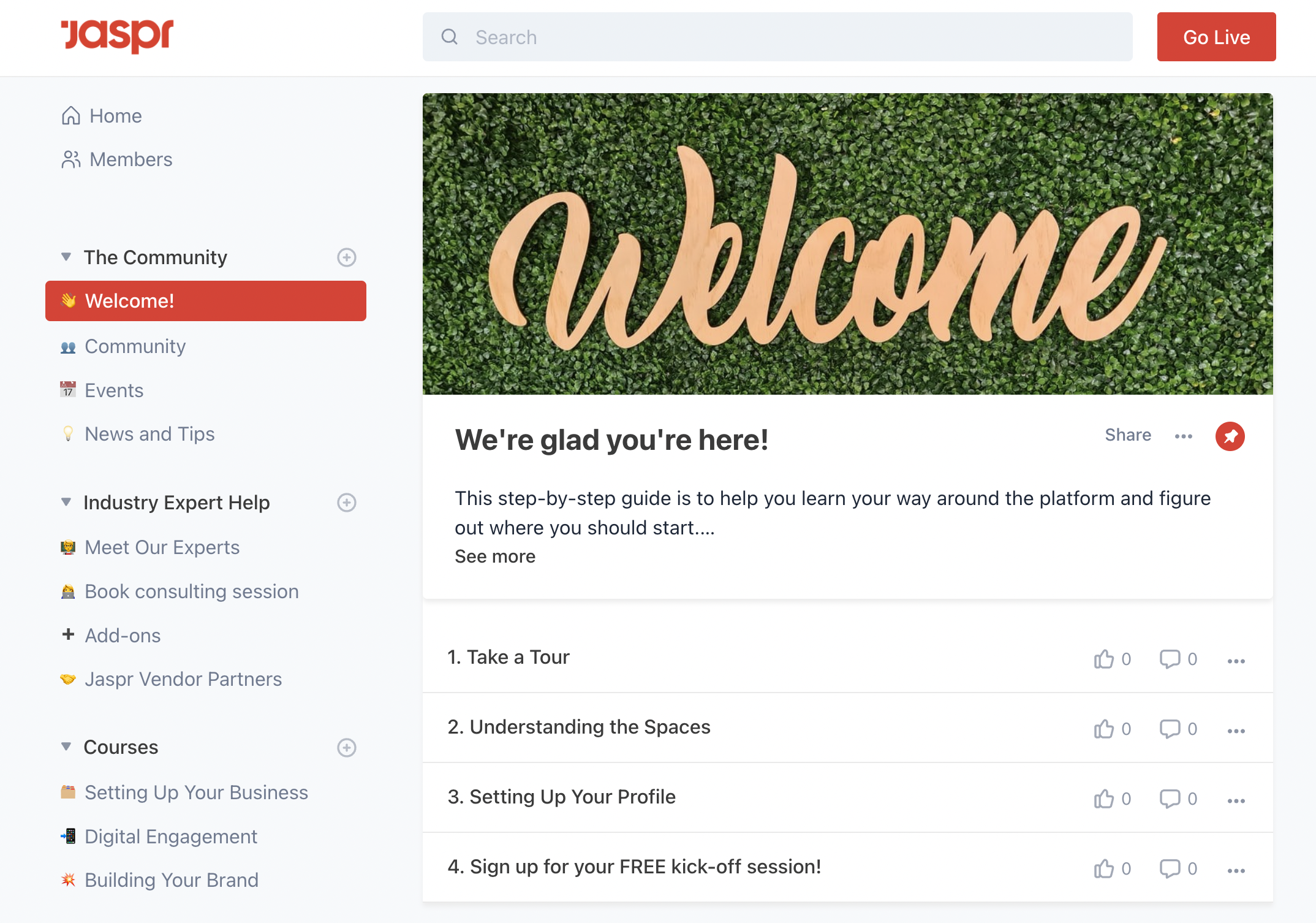The height and width of the screenshot is (923, 1316).
Task: Like the "1. Take a Tour" post
Action: click(1104, 659)
